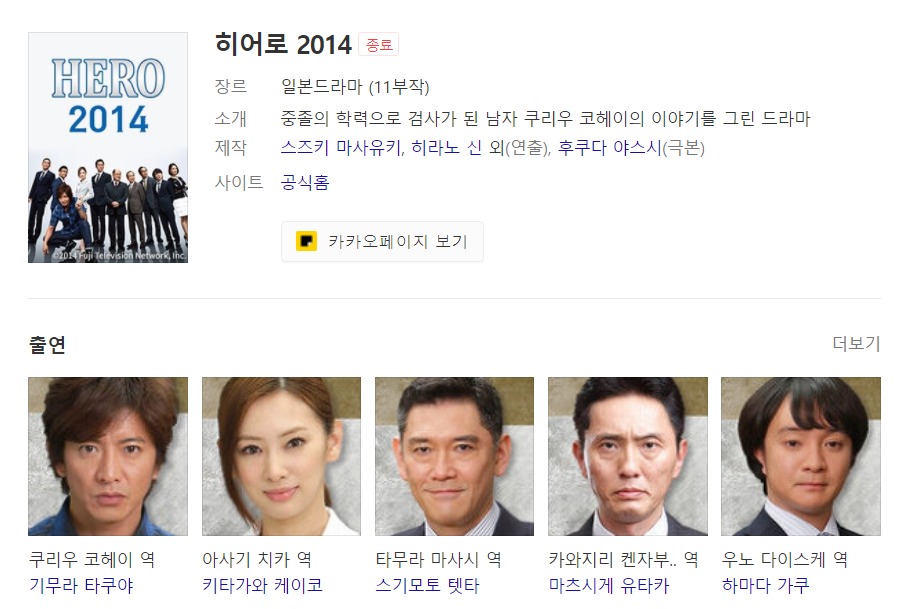Viewport: 899px width, 609px height.
Task: Open 마츠시게 유타카 cast photo
Action: pos(628,456)
